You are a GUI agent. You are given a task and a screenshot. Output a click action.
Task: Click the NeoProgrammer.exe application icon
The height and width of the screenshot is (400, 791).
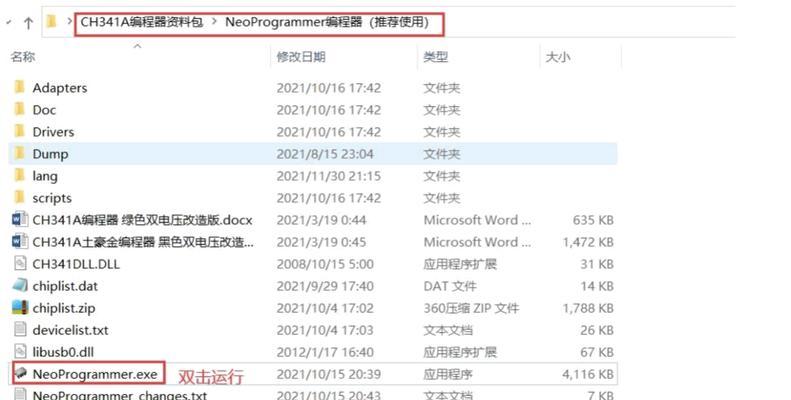click(x=20, y=374)
